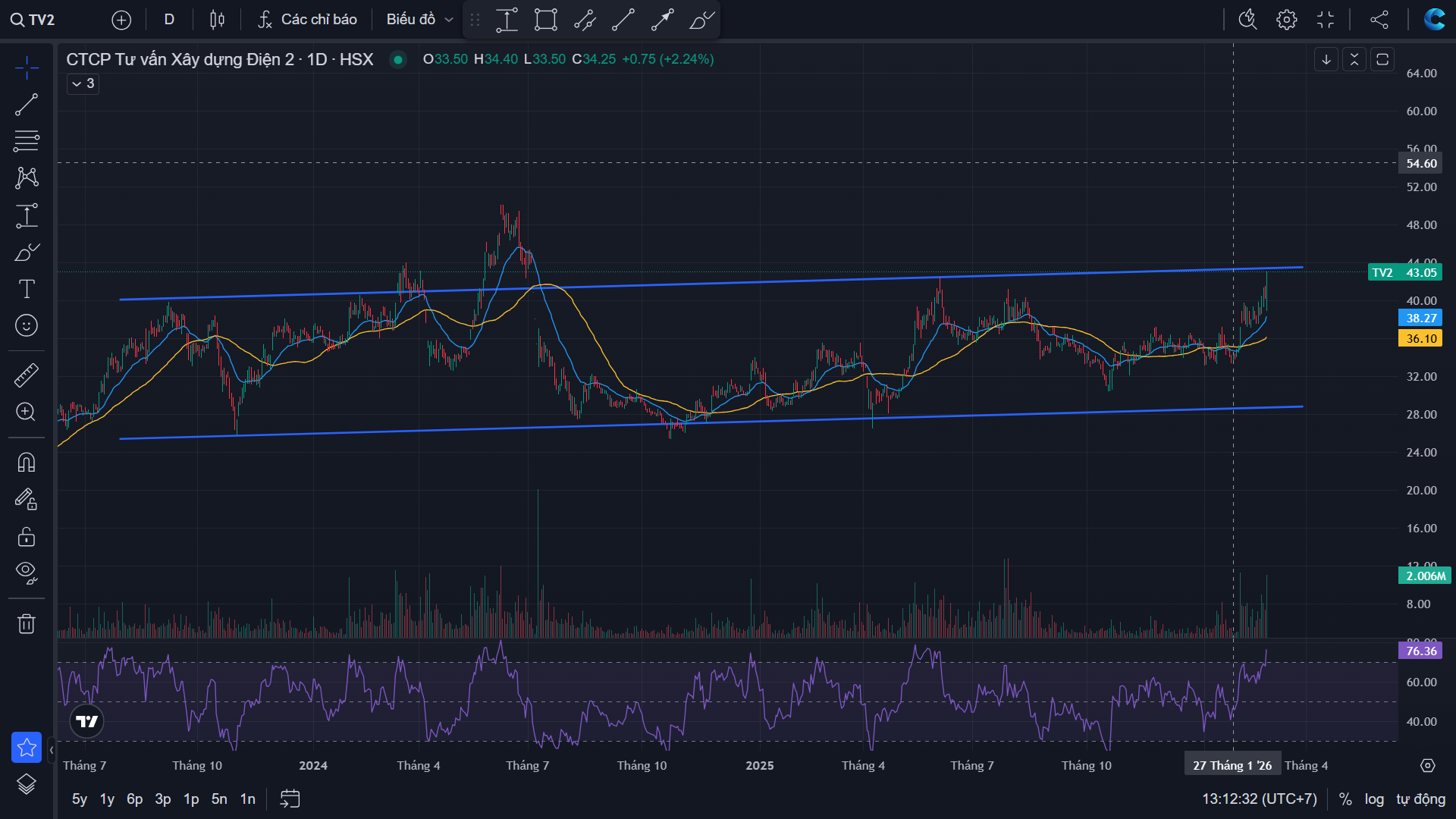Select the text annotation tool
Image resolution: width=1456 pixels, height=819 pixels.
point(27,289)
